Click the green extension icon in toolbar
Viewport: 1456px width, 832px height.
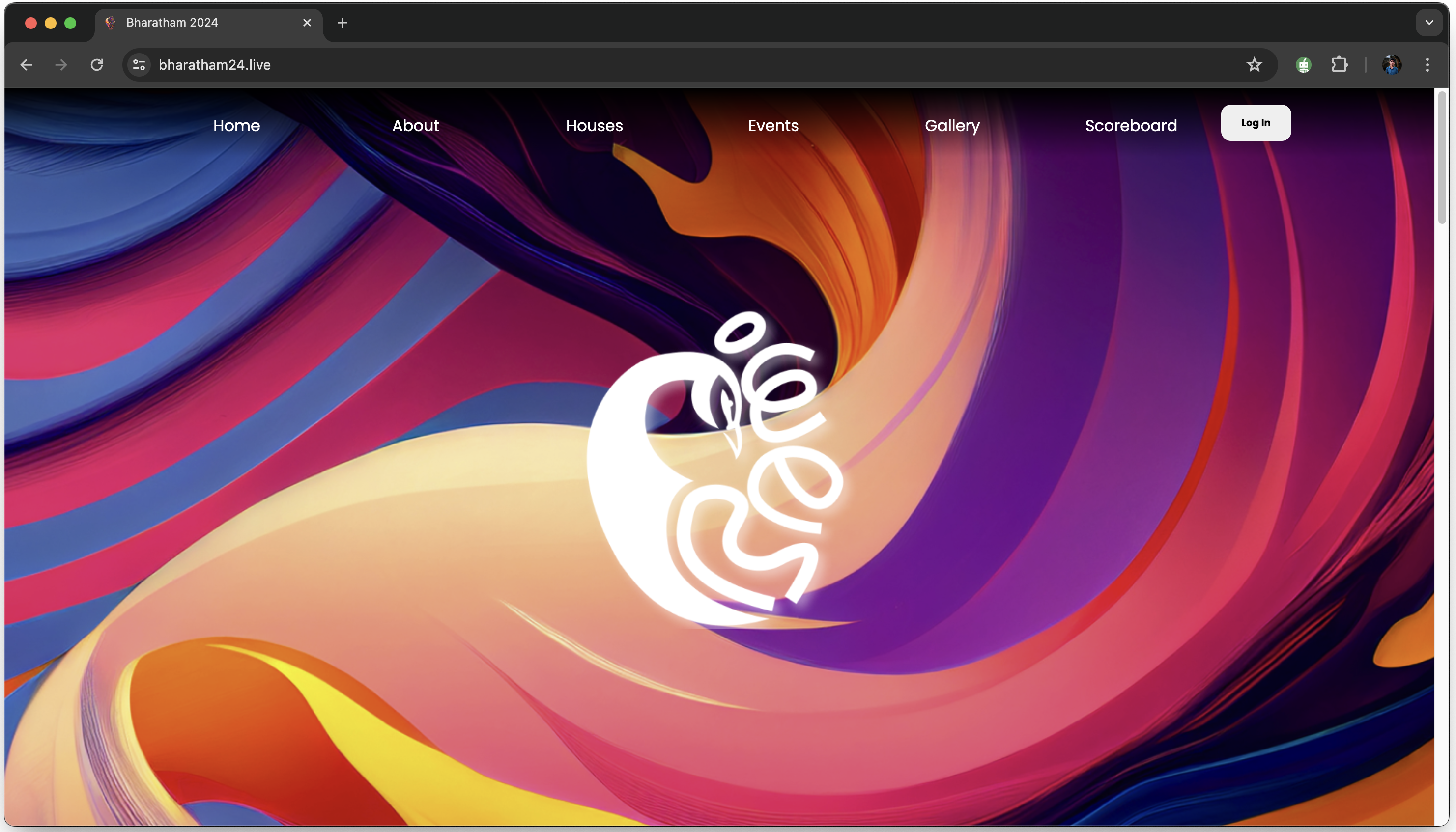point(1303,65)
